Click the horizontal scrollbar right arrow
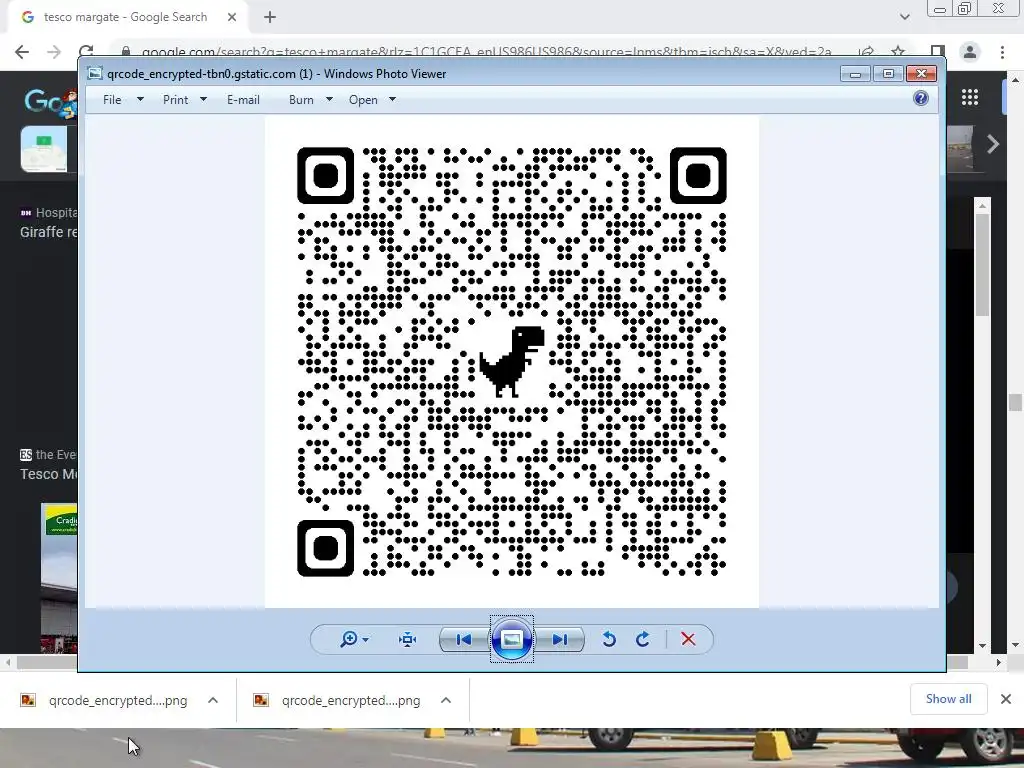The height and width of the screenshot is (768, 1024). [999, 662]
